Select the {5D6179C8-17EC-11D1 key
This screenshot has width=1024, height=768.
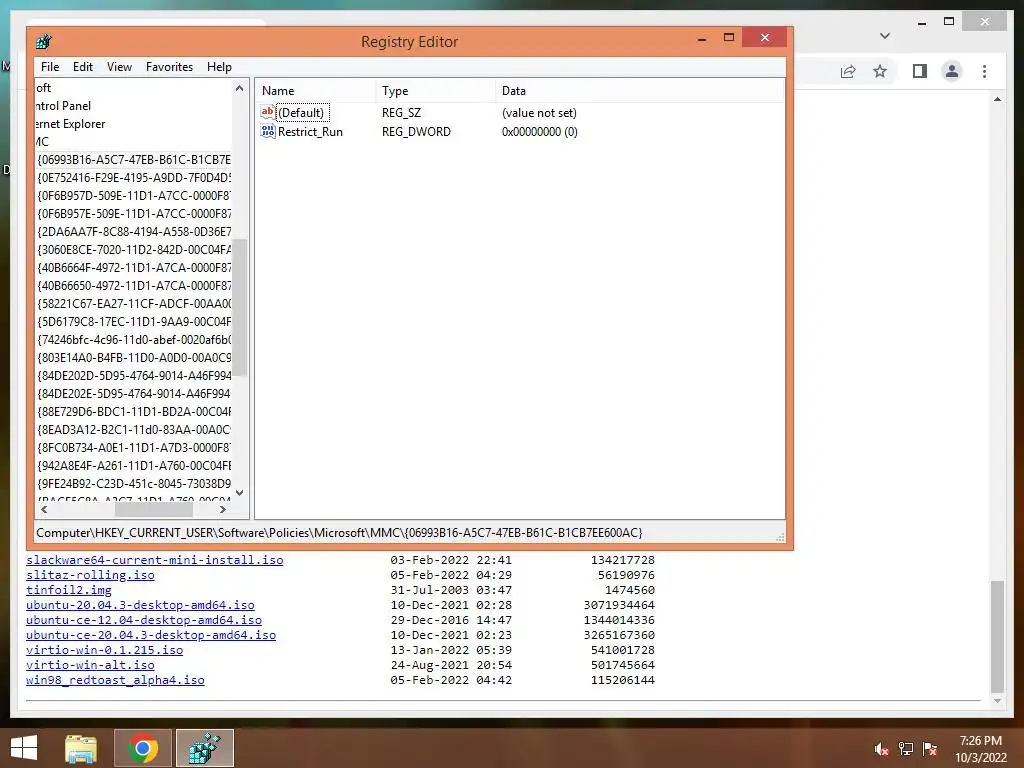coord(134,321)
